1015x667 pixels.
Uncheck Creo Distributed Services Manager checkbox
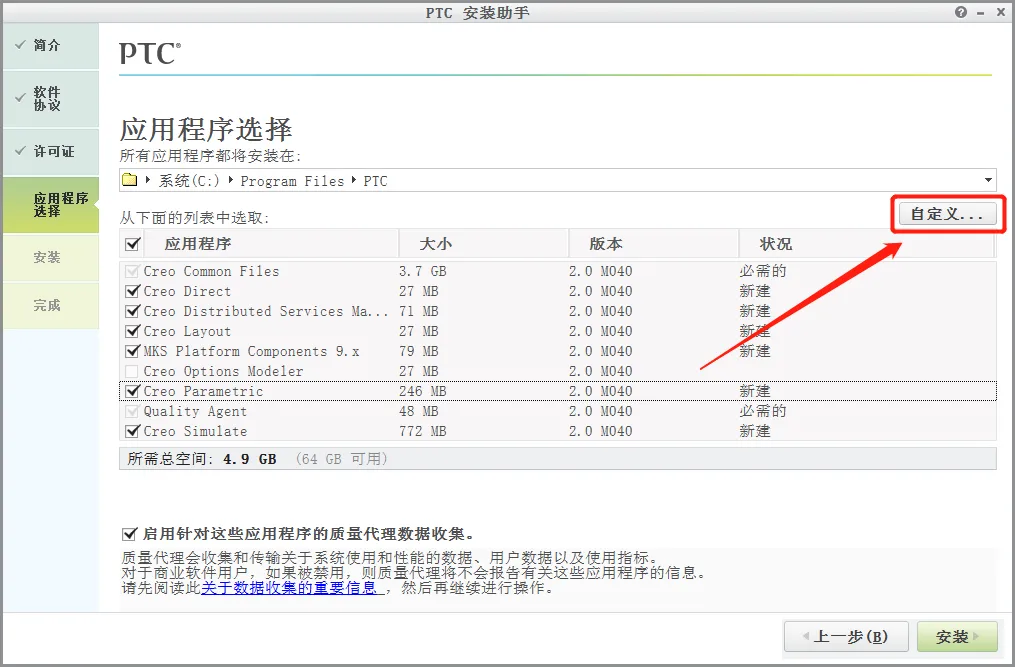132,311
